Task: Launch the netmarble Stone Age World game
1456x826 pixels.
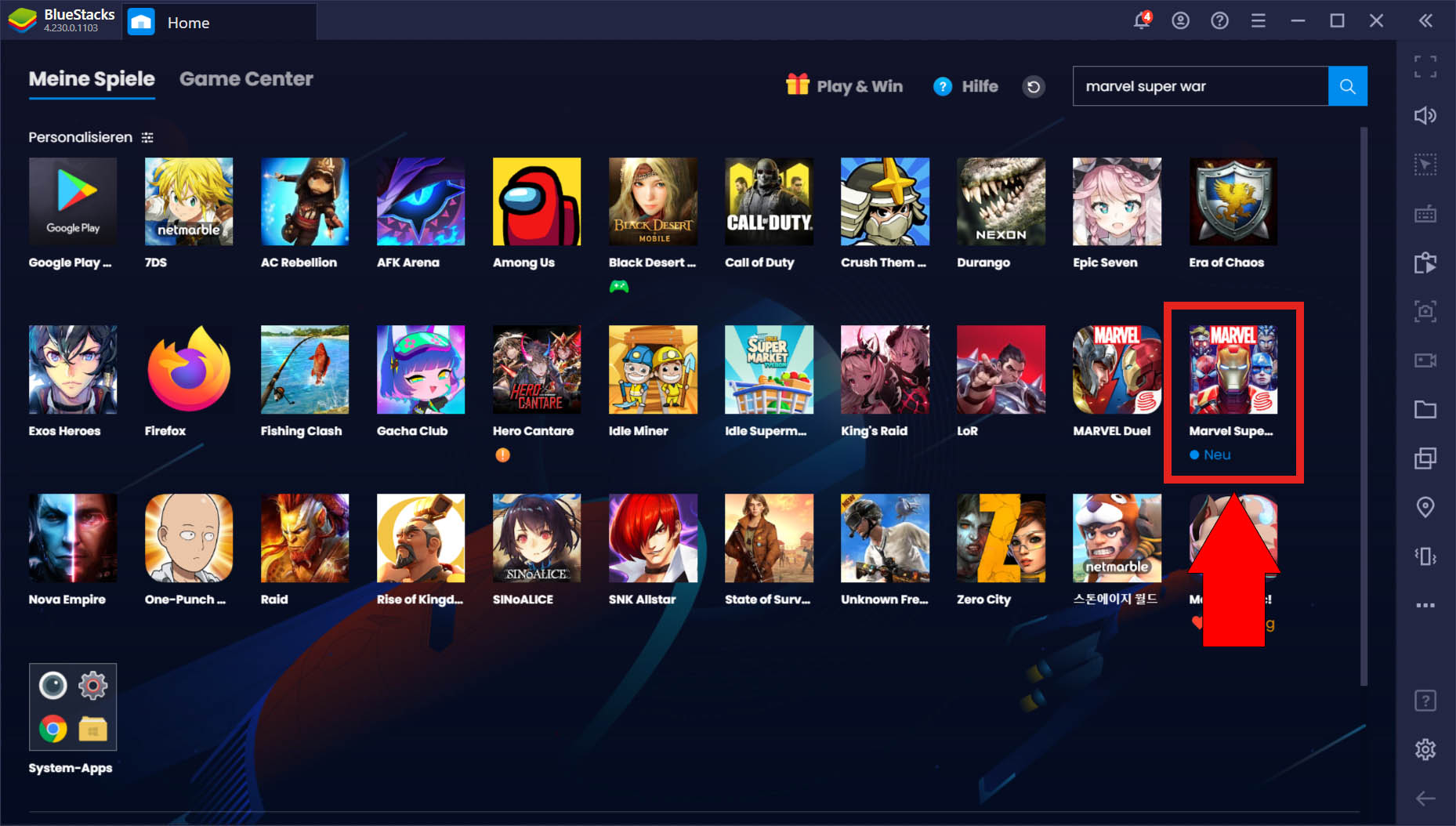Action: click(1117, 538)
